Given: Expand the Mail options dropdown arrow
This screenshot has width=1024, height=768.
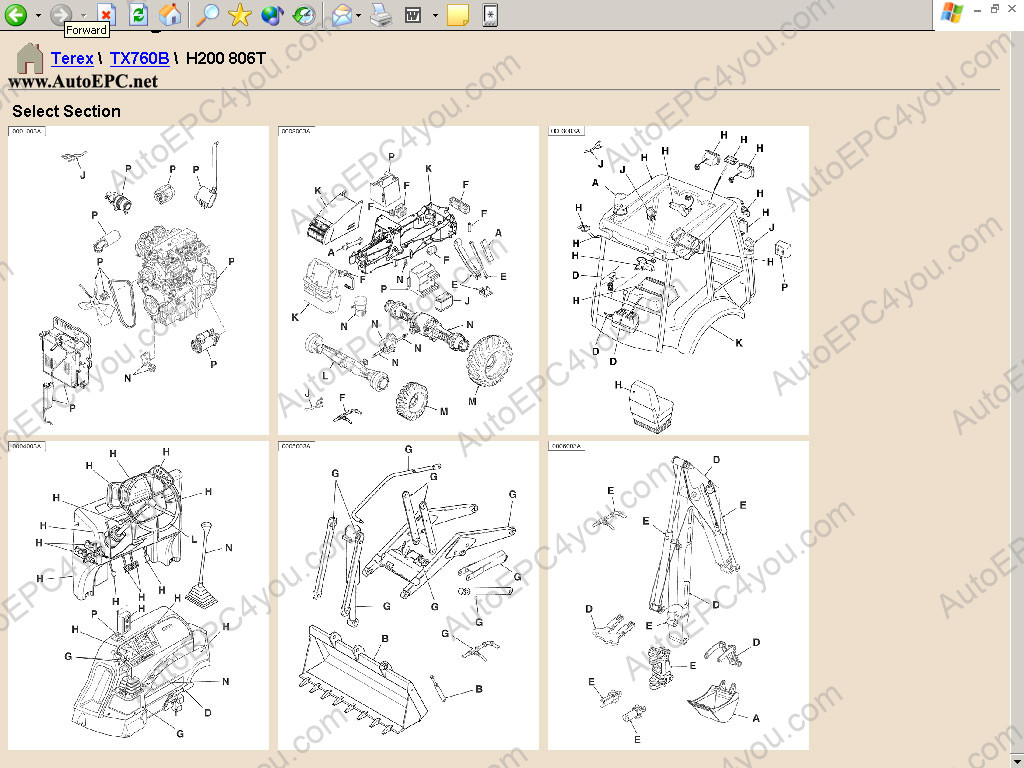Looking at the screenshot, I should pos(360,14).
